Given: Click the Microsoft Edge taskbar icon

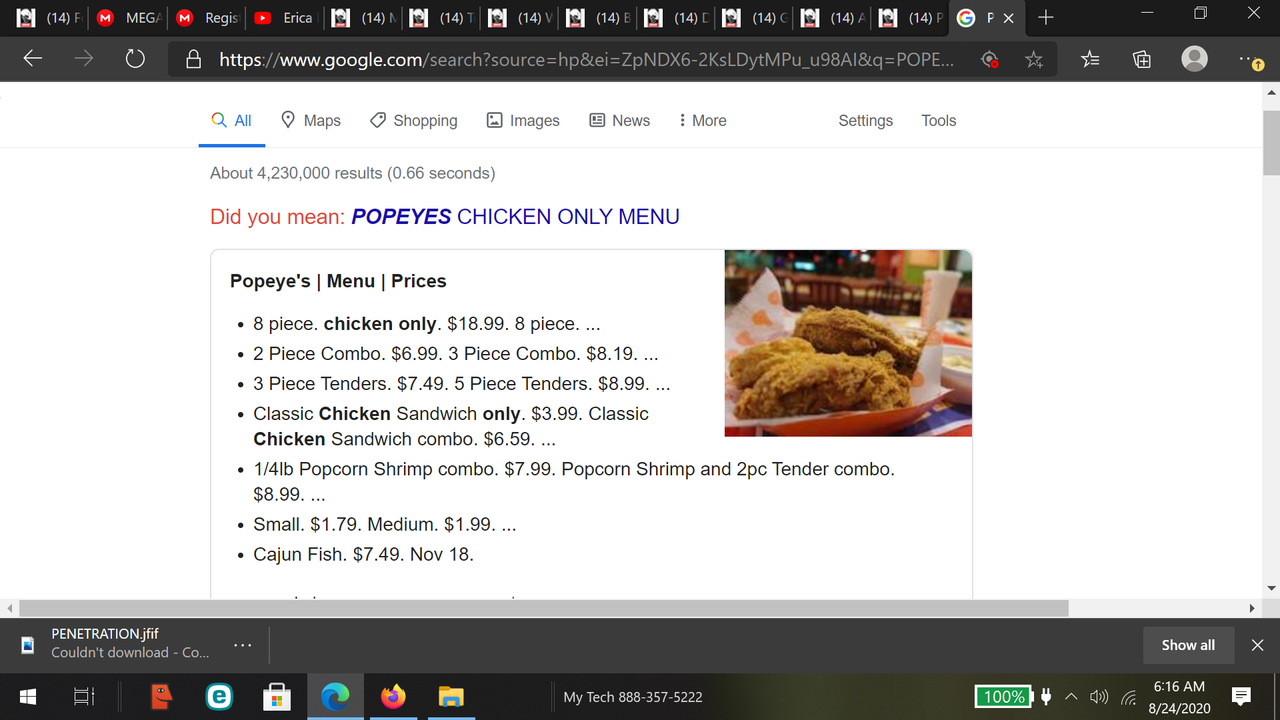Looking at the screenshot, I should tap(335, 696).
